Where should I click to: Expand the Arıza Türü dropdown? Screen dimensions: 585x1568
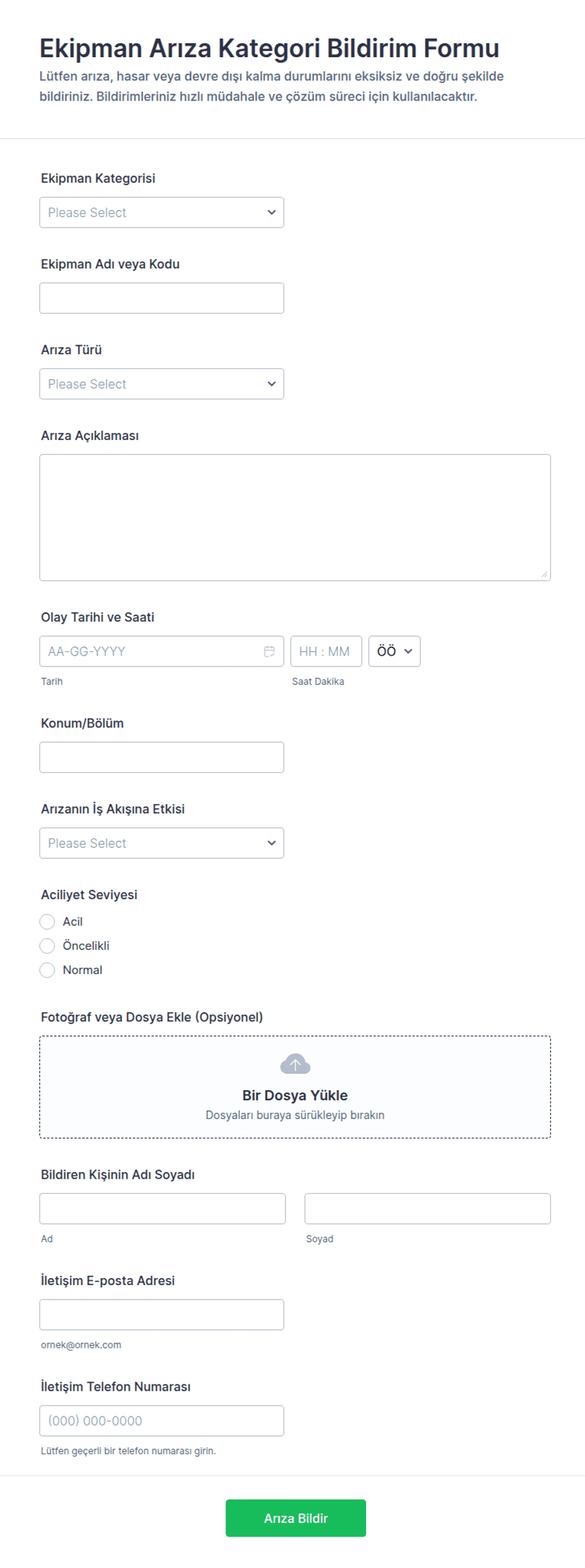pos(162,384)
